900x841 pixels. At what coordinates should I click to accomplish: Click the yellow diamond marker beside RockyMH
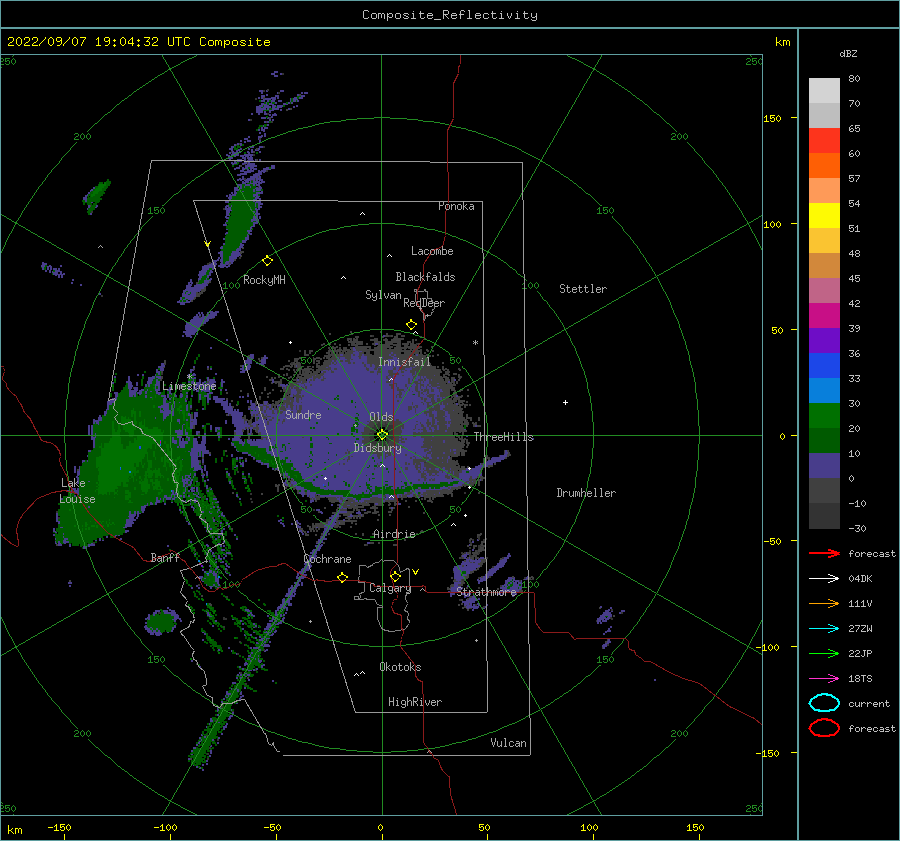267,261
